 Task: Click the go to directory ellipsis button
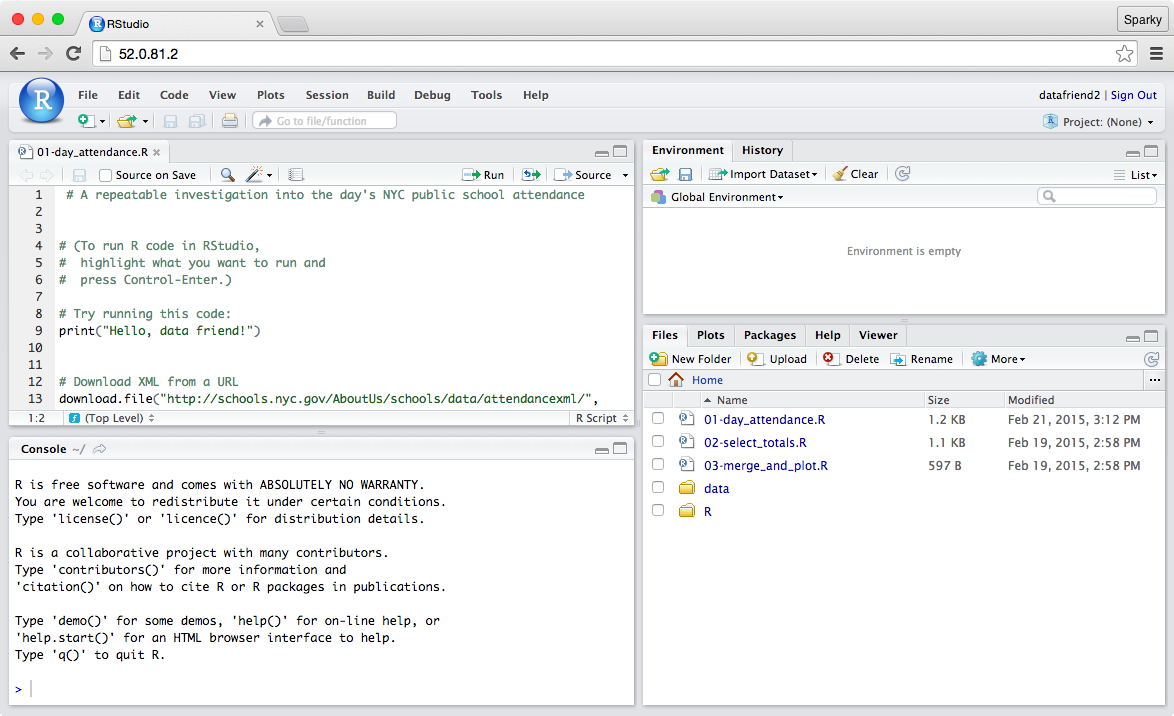click(1155, 380)
